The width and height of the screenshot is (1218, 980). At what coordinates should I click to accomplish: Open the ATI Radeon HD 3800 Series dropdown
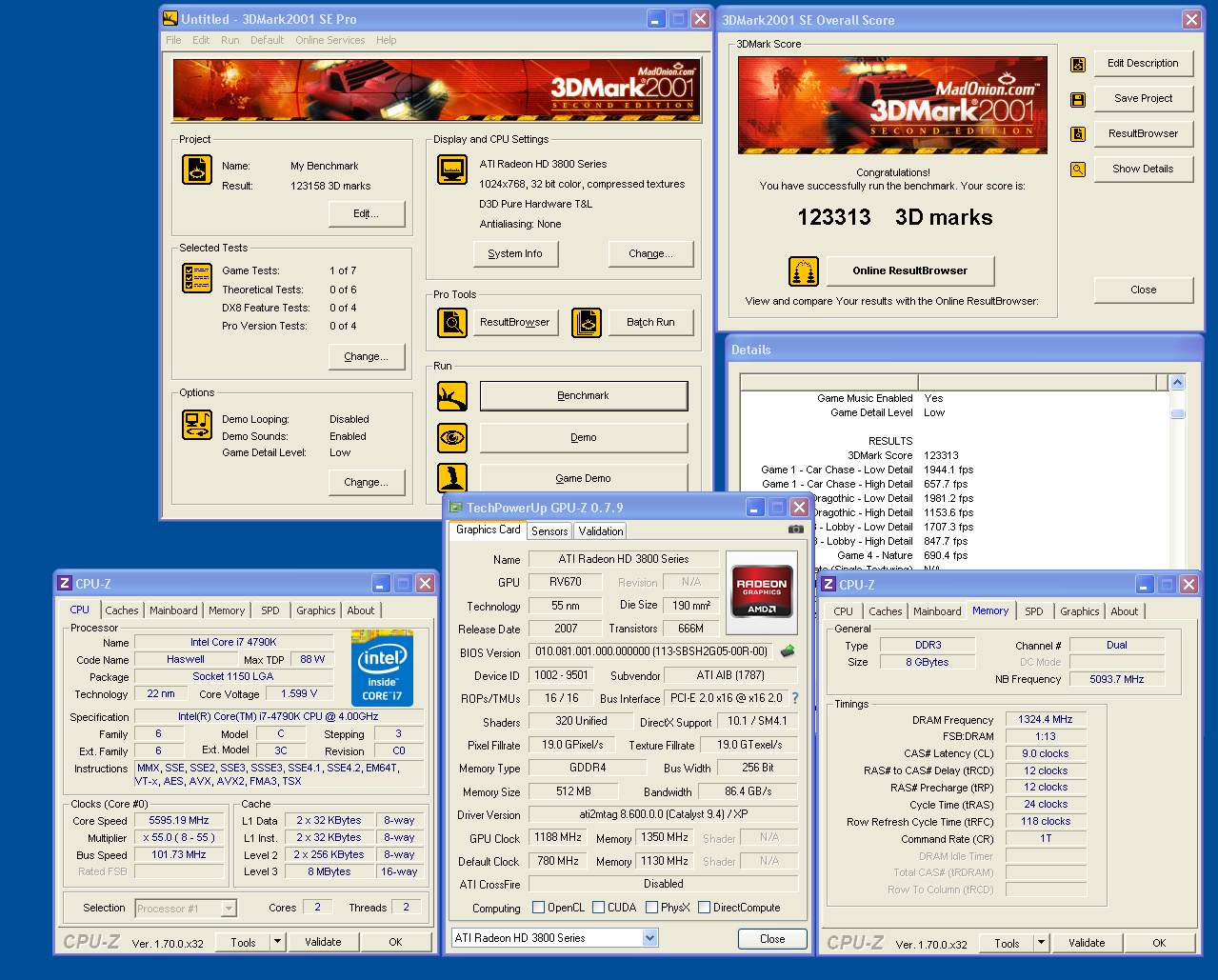tap(649, 938)
